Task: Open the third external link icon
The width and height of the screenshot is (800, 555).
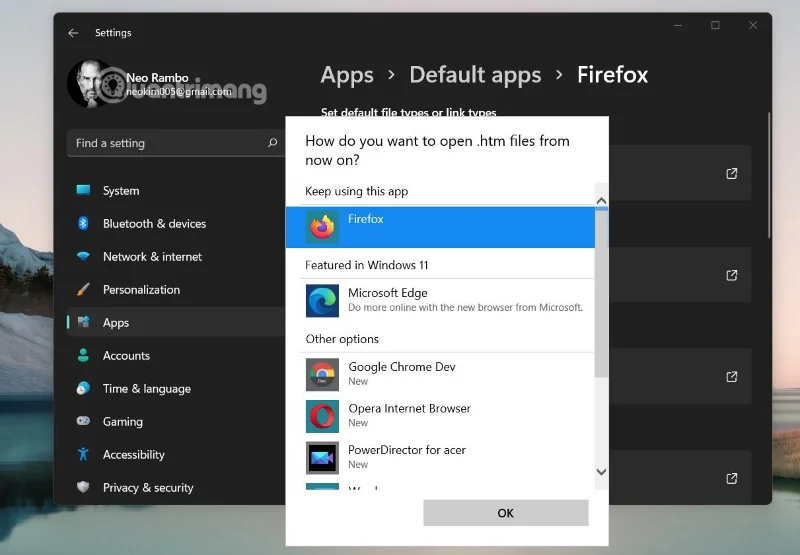Action: pos(732,376)
